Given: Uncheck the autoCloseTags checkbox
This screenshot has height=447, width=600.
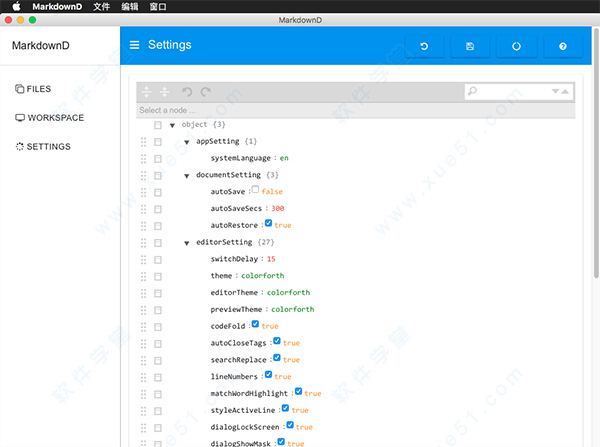Looking at the screenshot, I should point(277,341).
